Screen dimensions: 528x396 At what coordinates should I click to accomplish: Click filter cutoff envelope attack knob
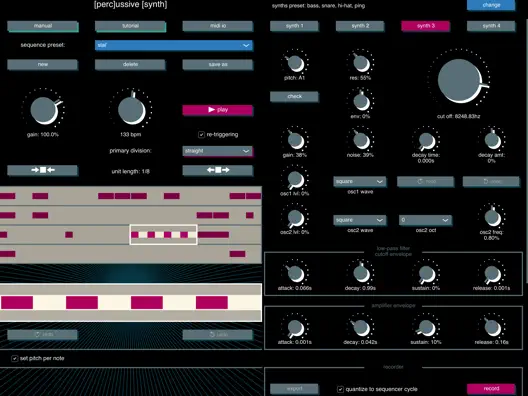pyautogui.click(x=296, y=273)
